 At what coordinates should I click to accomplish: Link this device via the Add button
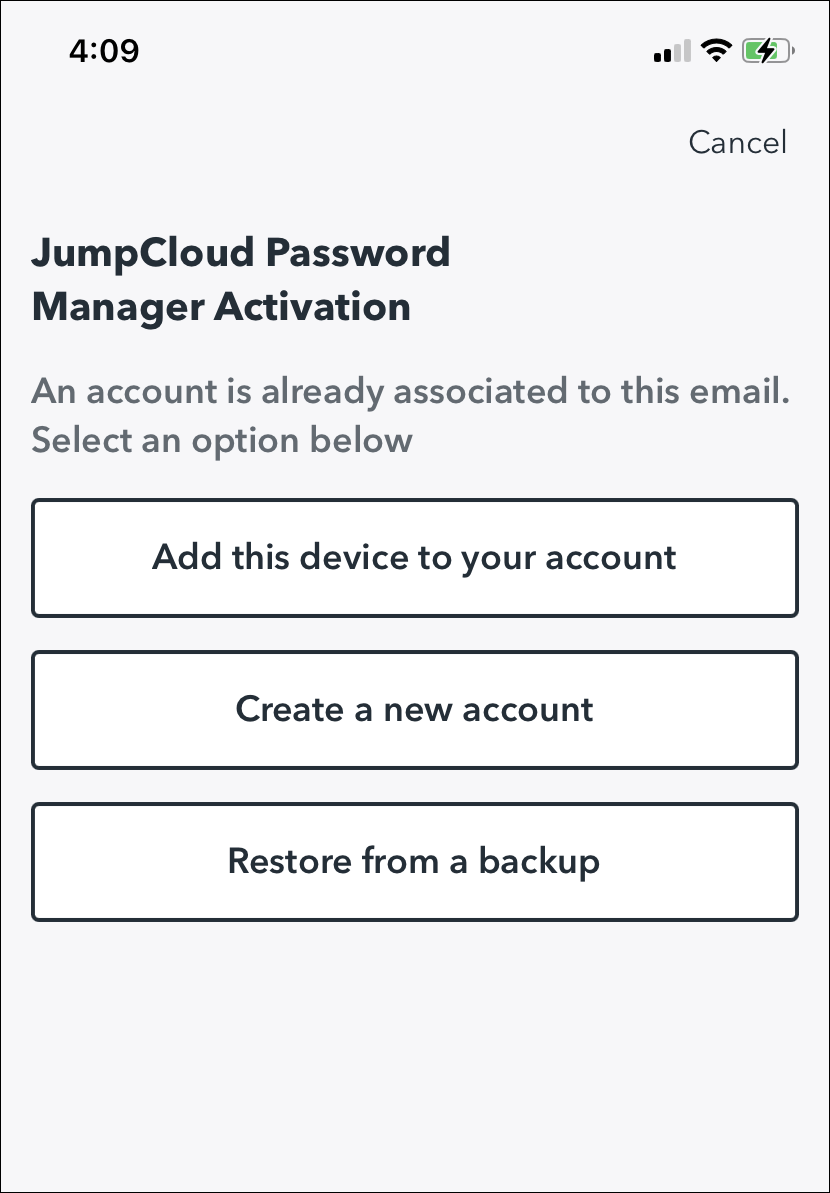tap(414, 557)
